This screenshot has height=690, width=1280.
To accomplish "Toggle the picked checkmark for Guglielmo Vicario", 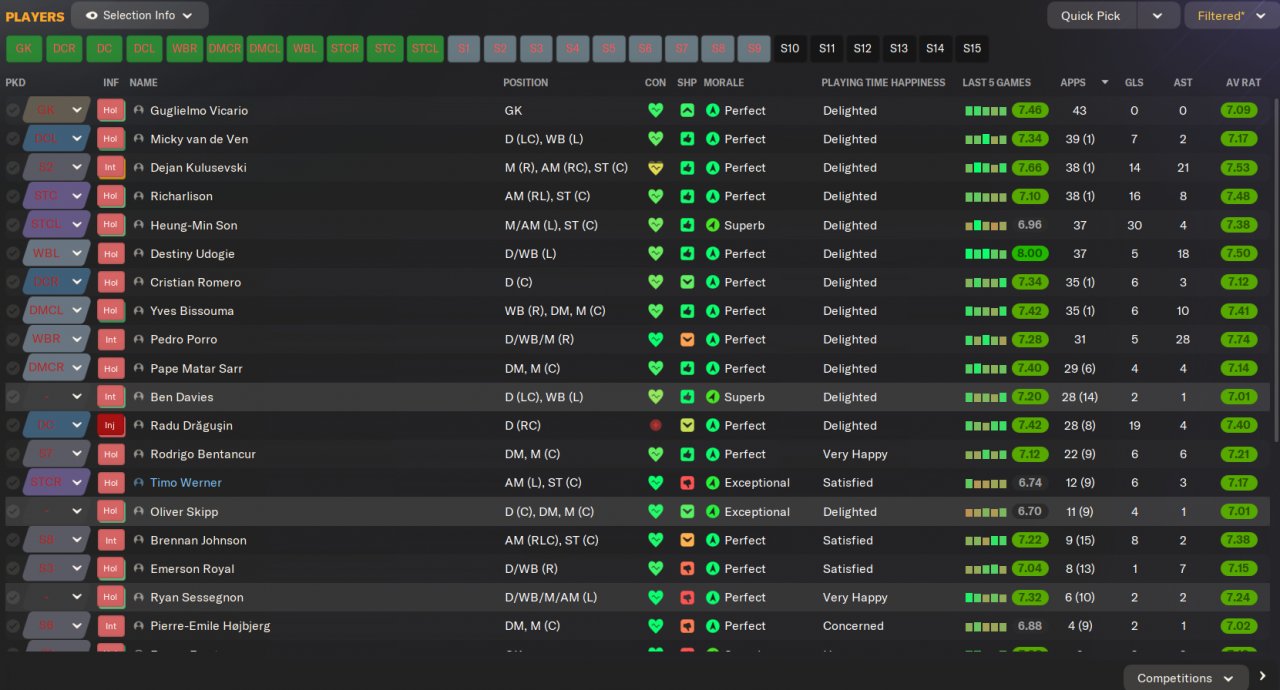I will click(13, 111).
